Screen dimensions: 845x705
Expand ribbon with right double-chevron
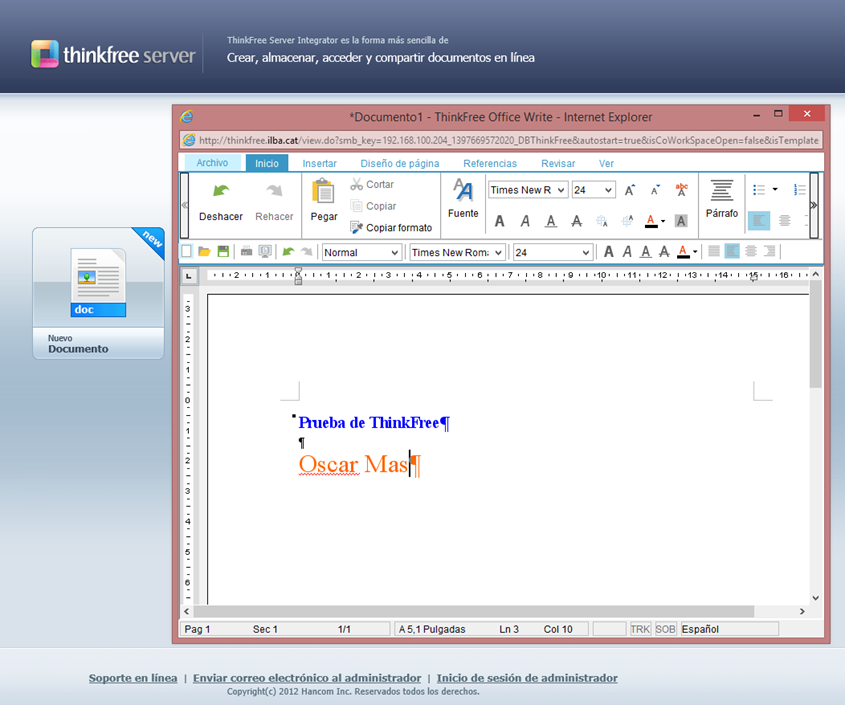tap(814, 205)
